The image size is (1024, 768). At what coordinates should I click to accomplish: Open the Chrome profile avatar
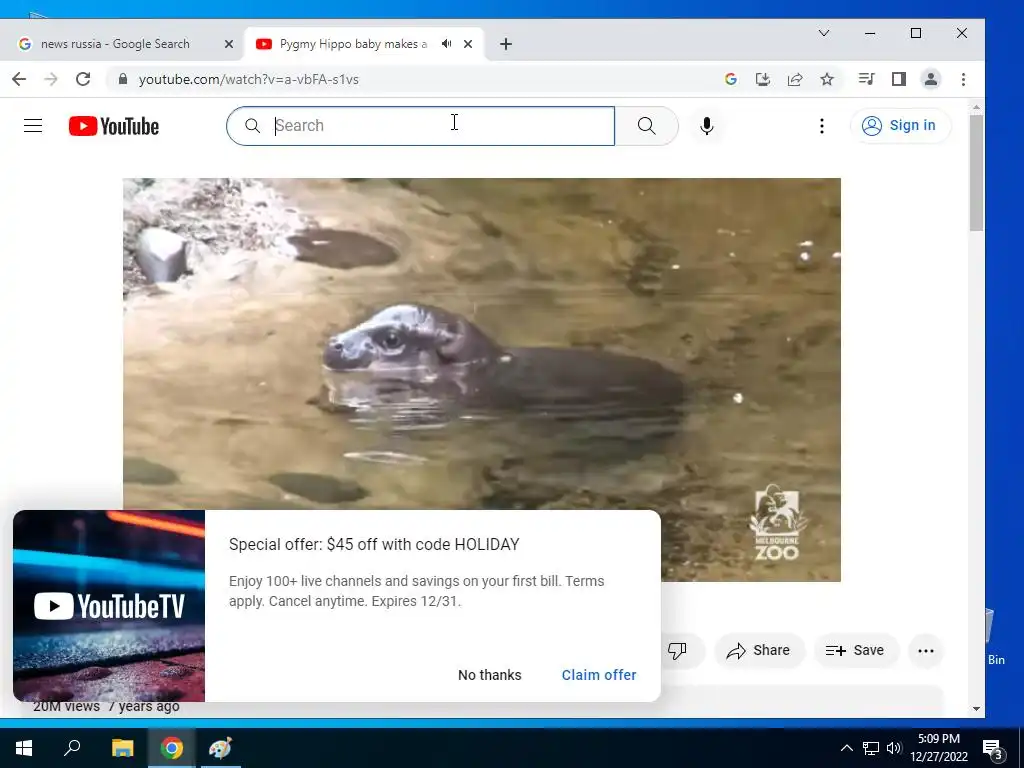tap(931, 79)
